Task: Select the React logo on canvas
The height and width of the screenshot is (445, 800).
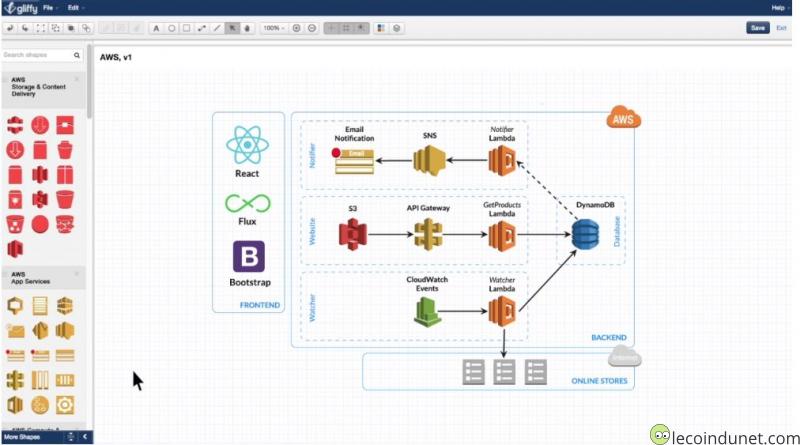Action: pyautogui.click(x=247, y=145)
